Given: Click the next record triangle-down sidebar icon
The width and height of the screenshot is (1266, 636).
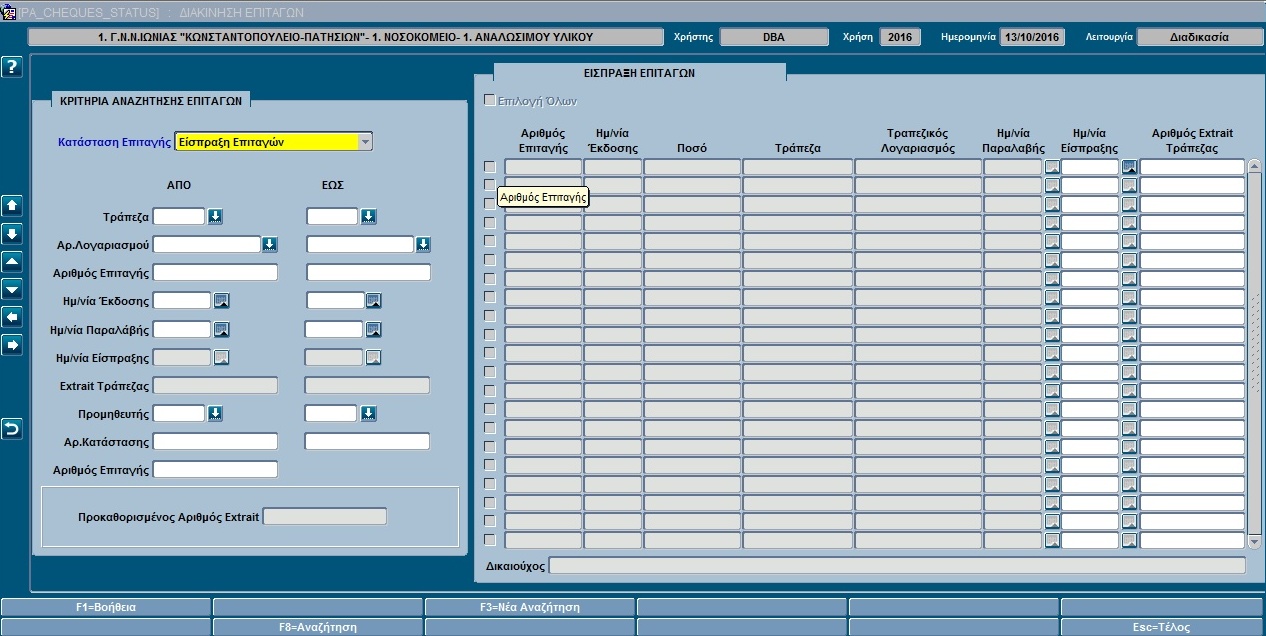Looking at the screenshot, I should pyautogui.click(x=12, y=290).
